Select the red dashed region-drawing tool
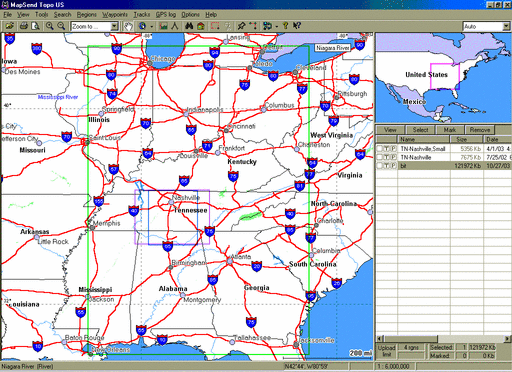 pos(215,26)
